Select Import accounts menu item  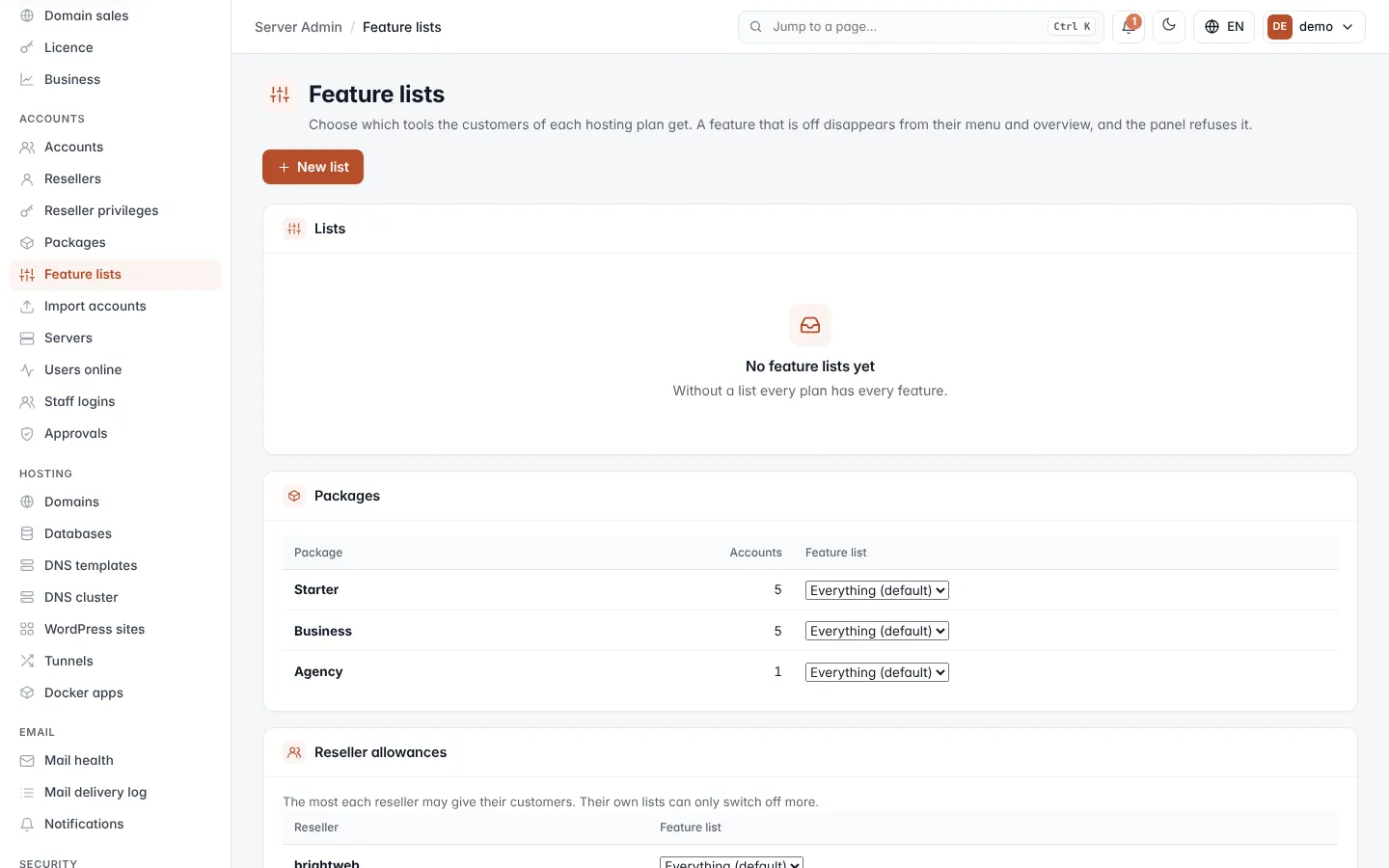tap(116, 306)
